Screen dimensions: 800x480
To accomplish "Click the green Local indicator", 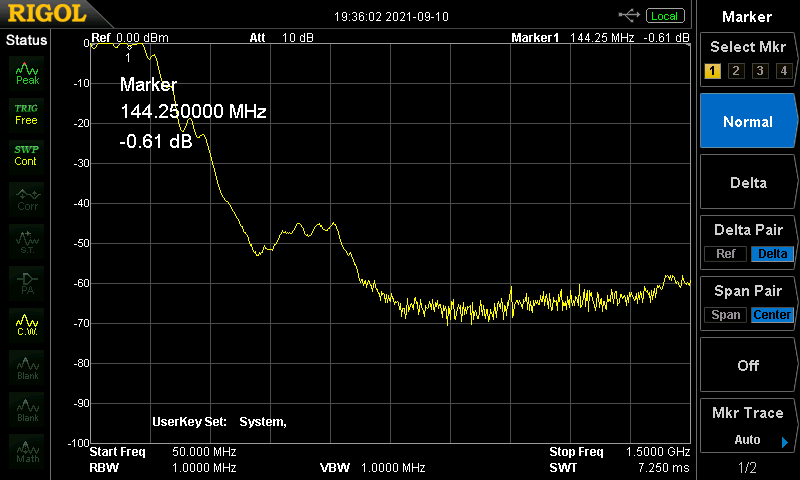I will pyautogui.click(x=664, y=15).
